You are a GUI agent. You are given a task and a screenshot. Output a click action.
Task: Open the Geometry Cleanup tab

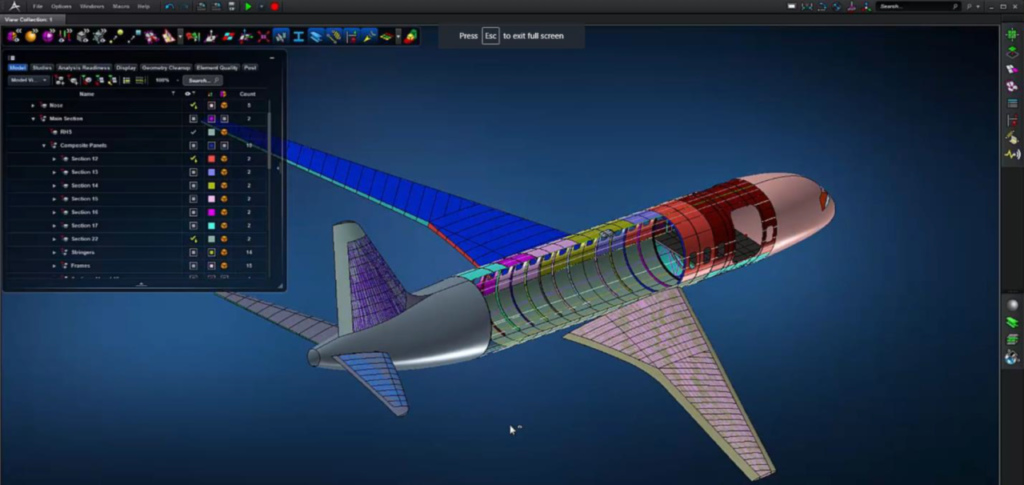click(165, 67)
